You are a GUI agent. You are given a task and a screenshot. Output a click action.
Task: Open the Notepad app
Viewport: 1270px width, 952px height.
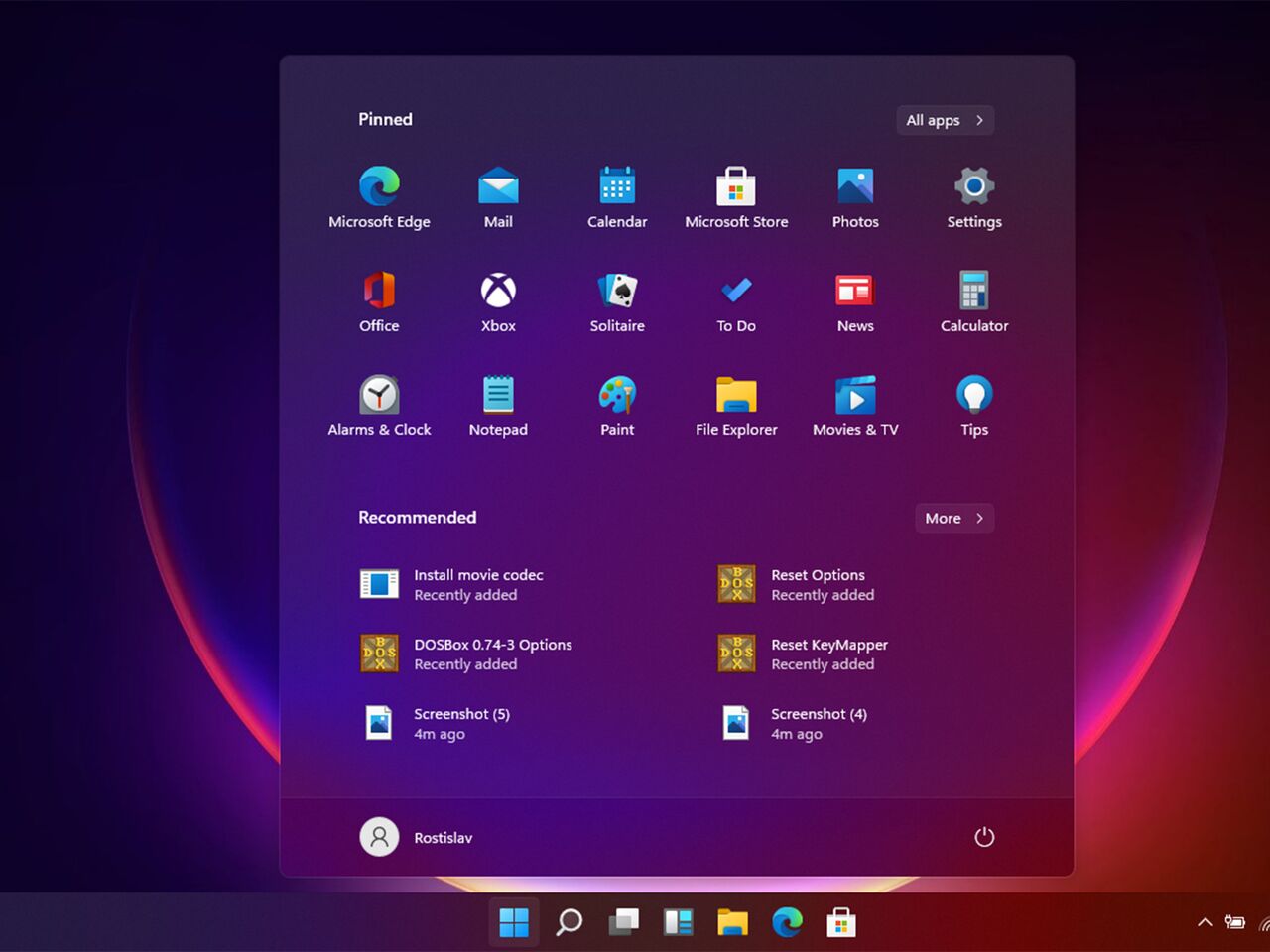coord(498,407)
